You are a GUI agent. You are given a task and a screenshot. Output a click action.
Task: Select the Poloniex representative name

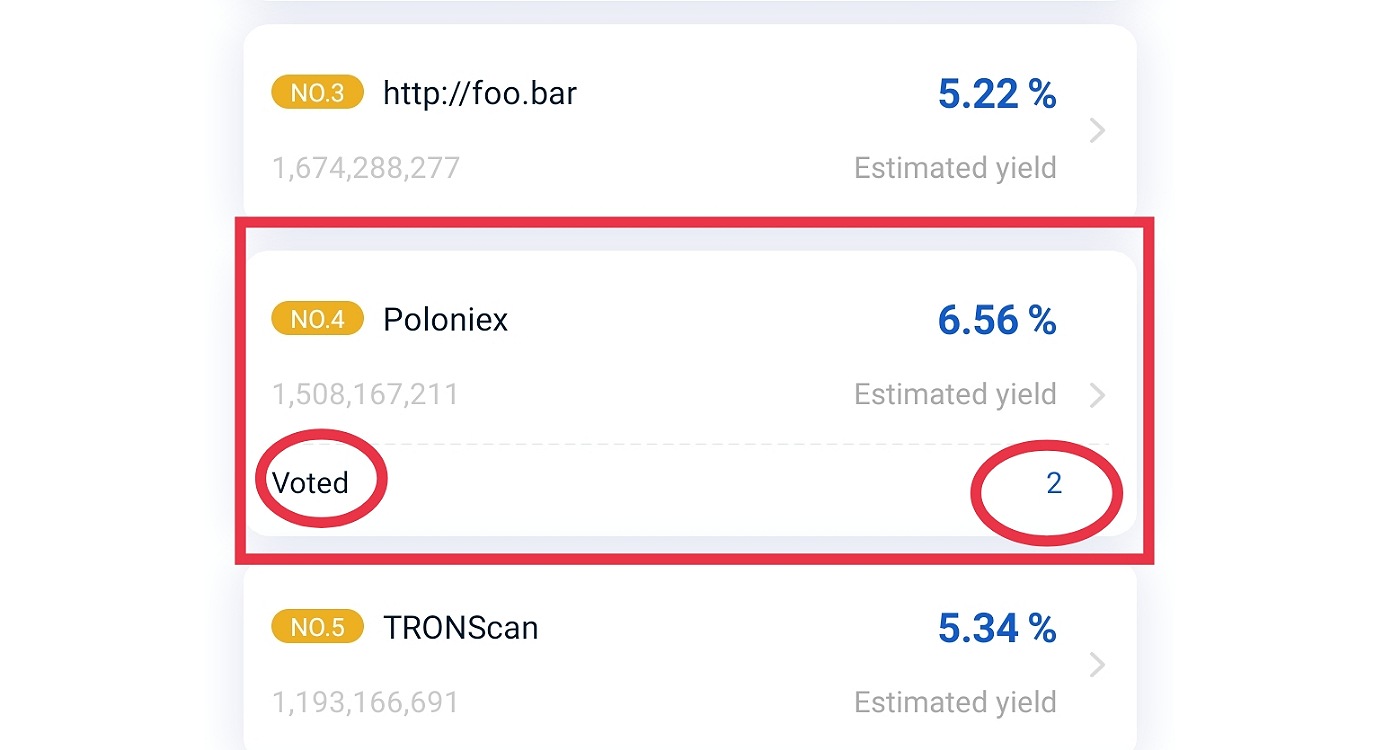click(446, 320)
